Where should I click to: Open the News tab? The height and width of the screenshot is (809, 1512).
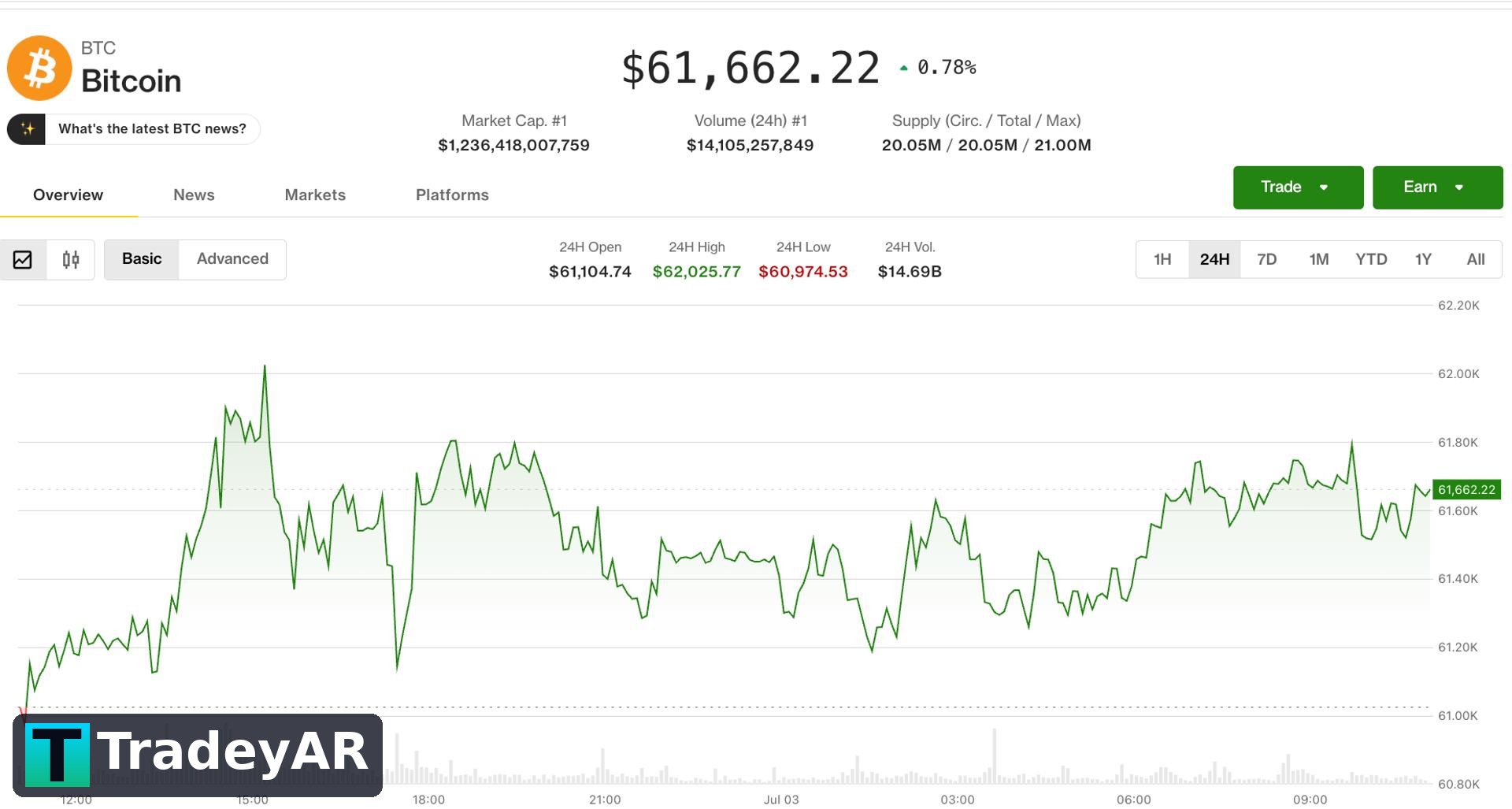[x=194, y=195]
